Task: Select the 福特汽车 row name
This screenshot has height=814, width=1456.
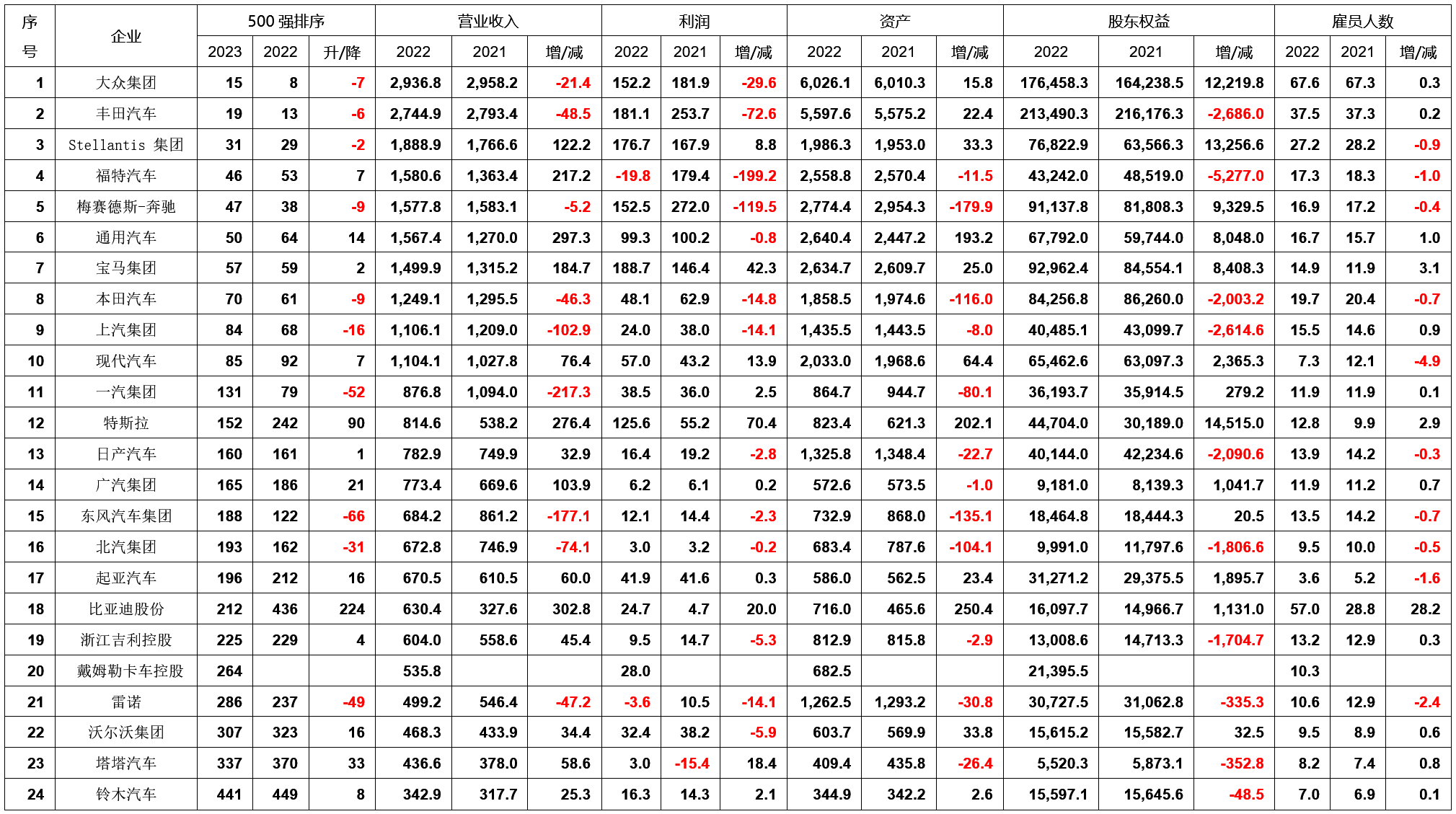Action: pyautogui.click(x=126, y=176)
